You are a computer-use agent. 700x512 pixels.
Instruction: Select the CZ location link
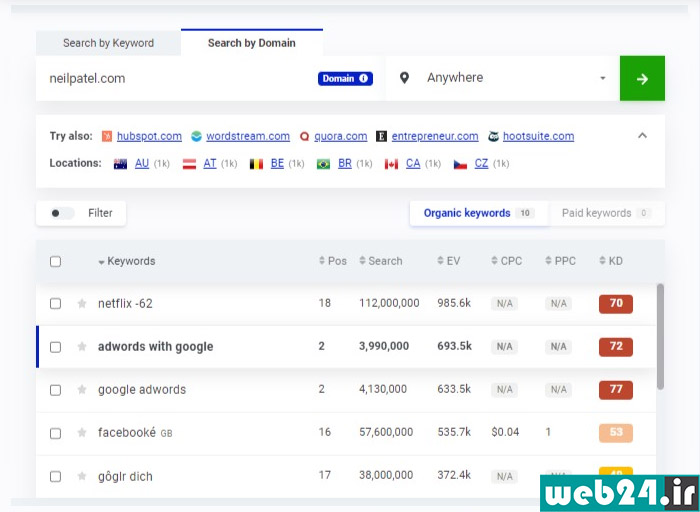pos(481,164)
